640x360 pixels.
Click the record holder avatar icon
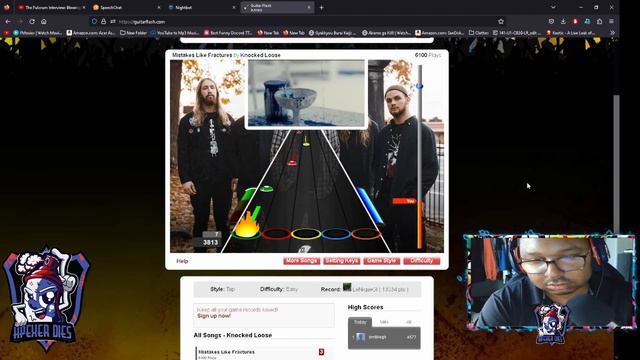click(347, 287)
